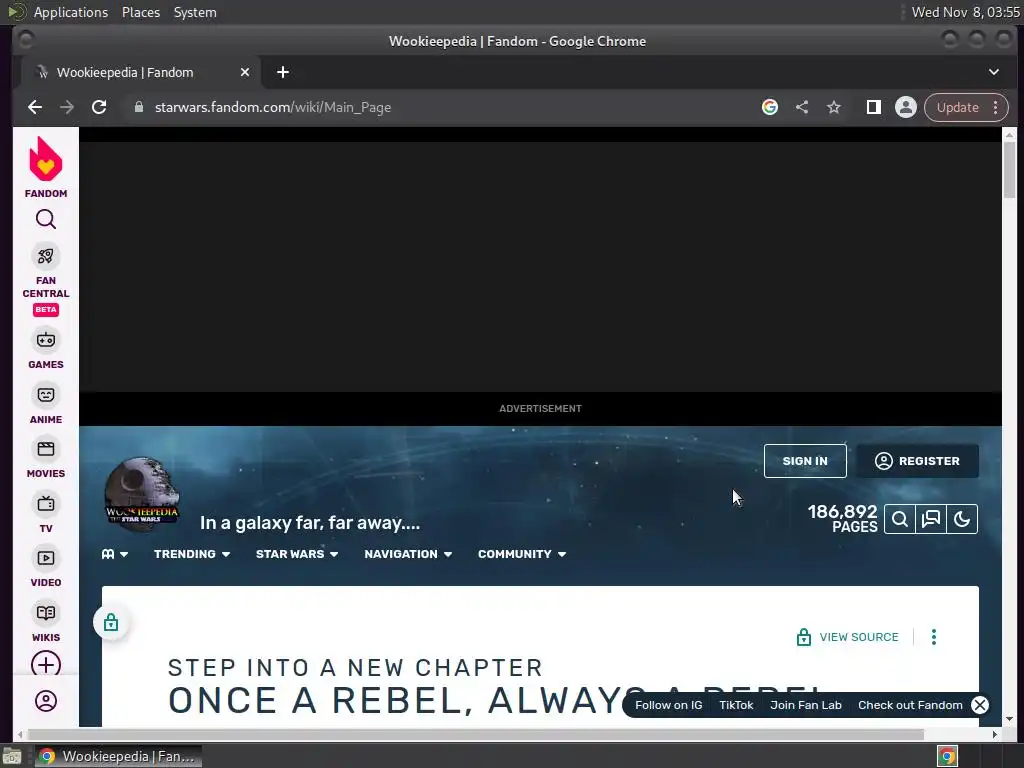Open the Places menu
This screenshot has width=1024, height=768.
(x=140, y=12)
